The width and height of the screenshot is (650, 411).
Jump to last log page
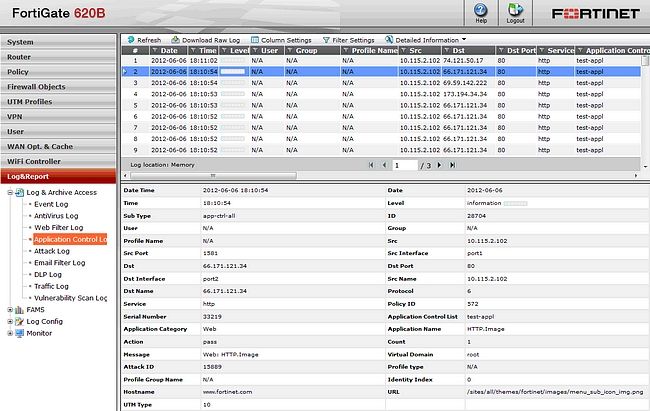[453, 165]
